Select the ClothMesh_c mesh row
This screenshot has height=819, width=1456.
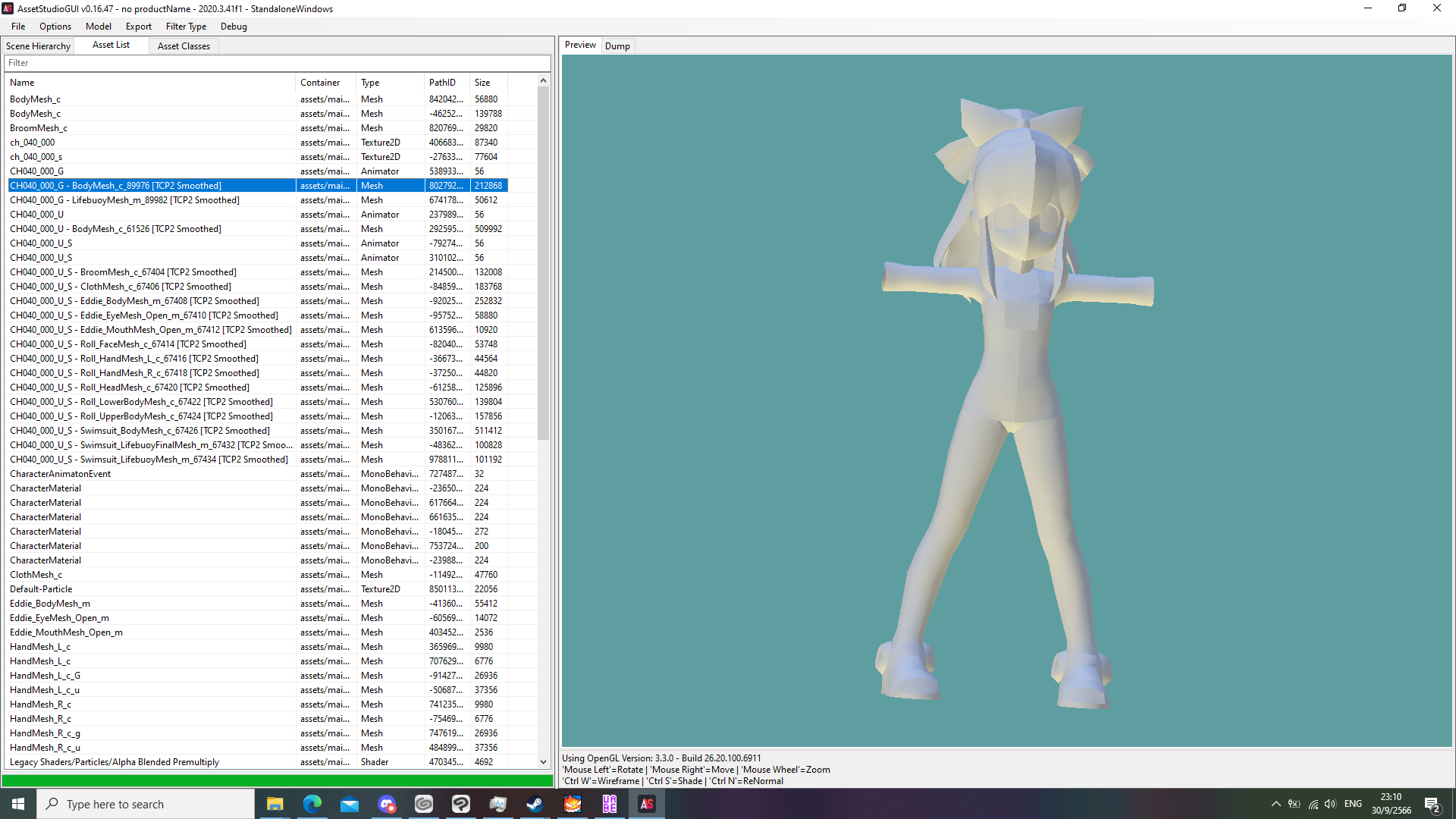[258, 575]
